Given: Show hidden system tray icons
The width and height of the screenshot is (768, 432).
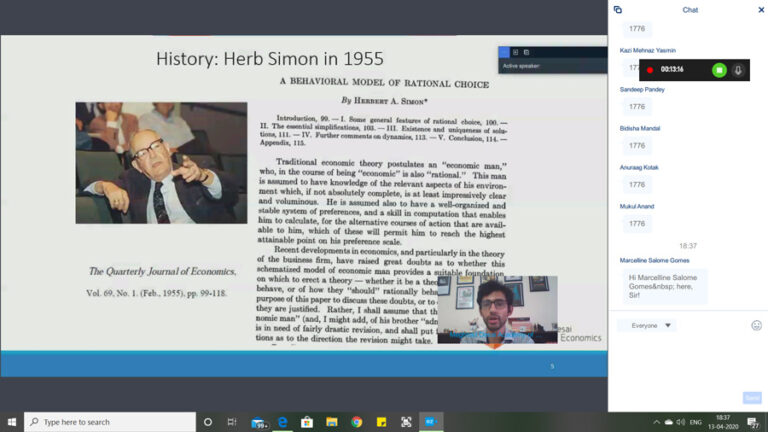Looking at the screenshot, I should [657, 422].
